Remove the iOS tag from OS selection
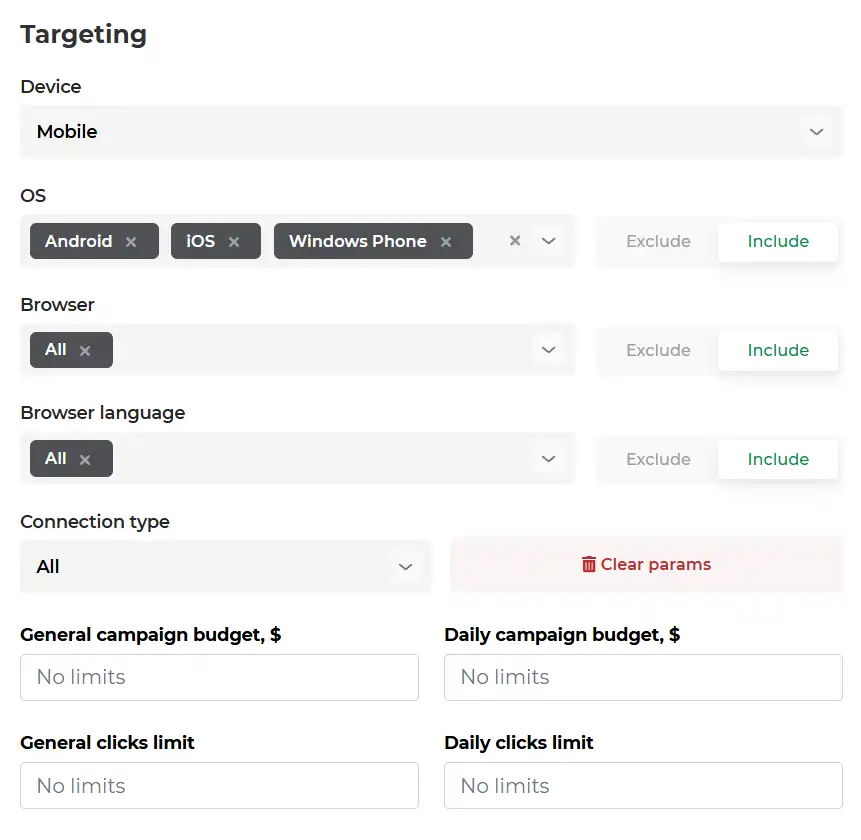The height and width of the screenshot is (840, 861). point(233,241)
